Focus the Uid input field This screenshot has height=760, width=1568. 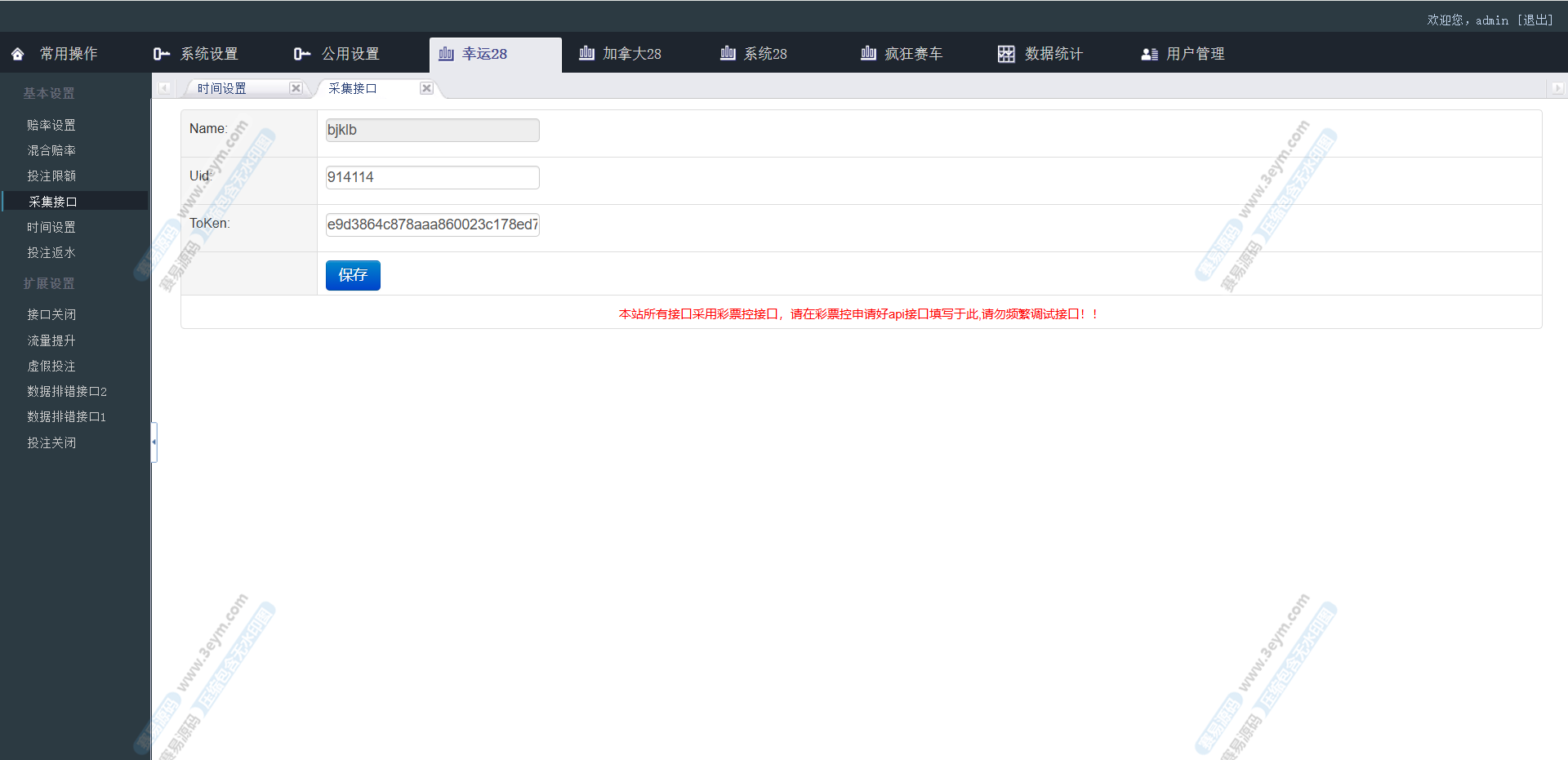(x=432, y=177)
